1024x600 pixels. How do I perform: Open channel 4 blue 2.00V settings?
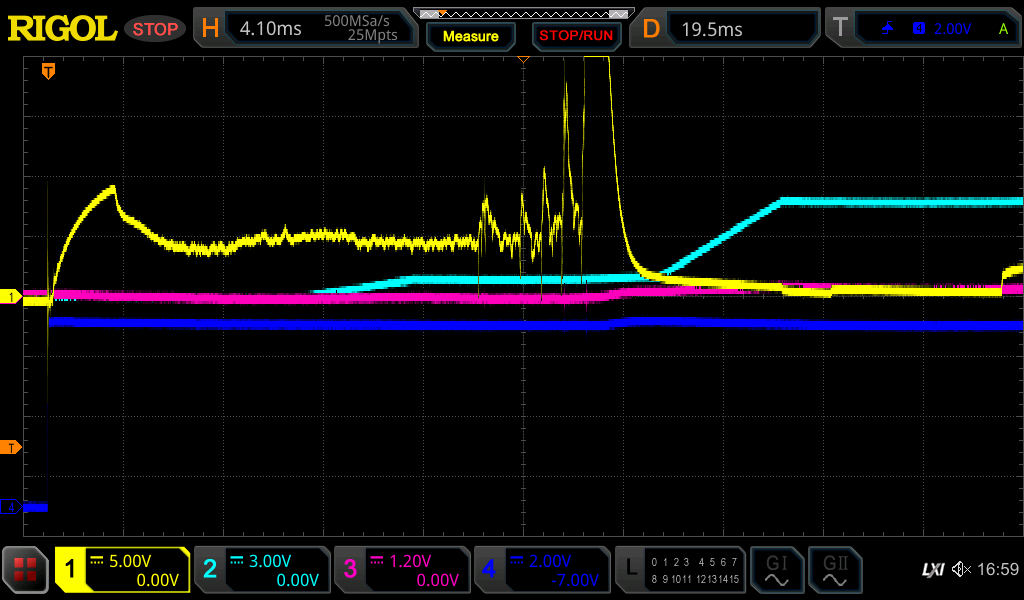tap(541, 570)
